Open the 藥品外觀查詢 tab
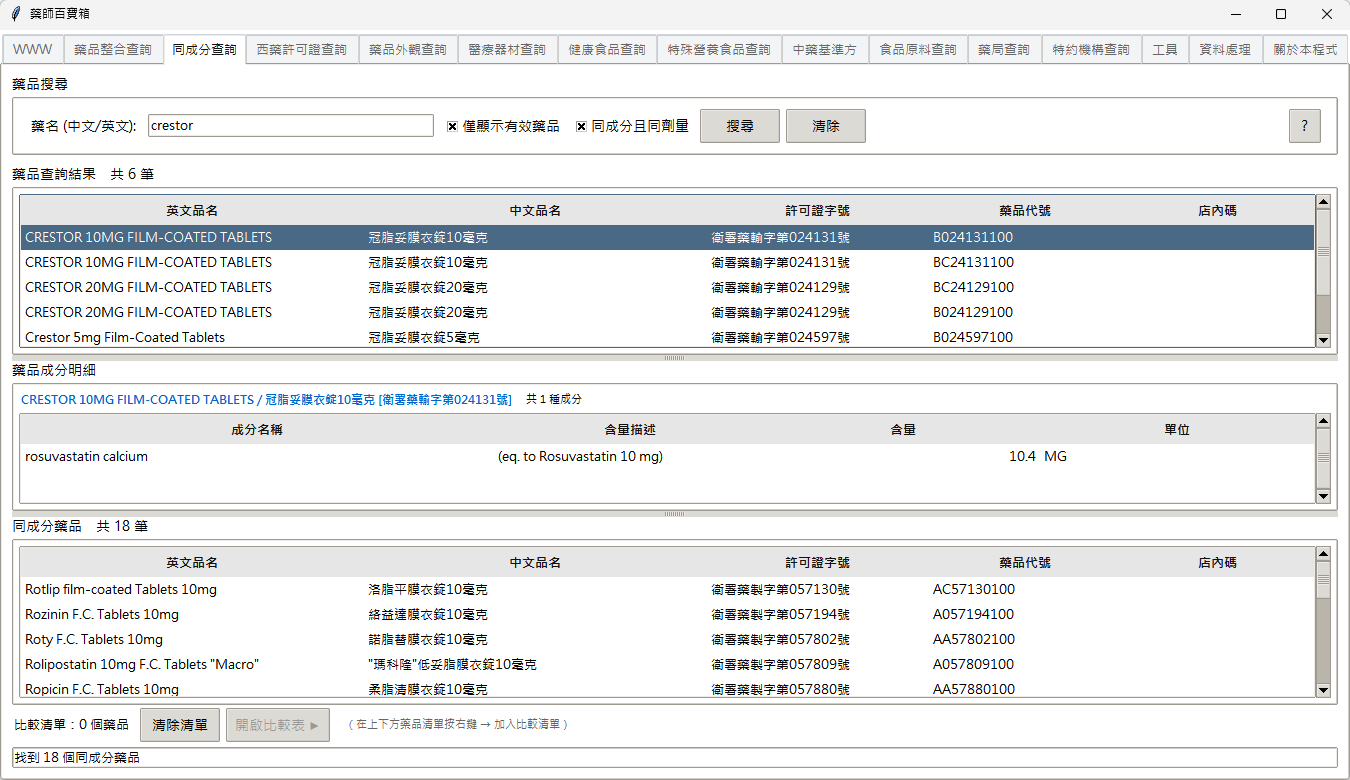The height and width of the screenshot is (780, 1350). [x=408, y=50]
